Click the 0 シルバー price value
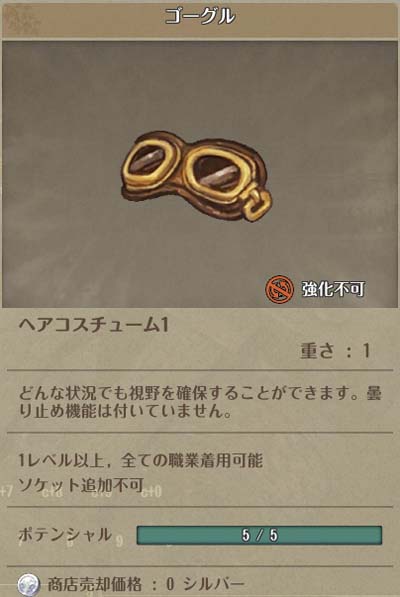This screenshot has height=597, width=400. (x=205, y=584)
